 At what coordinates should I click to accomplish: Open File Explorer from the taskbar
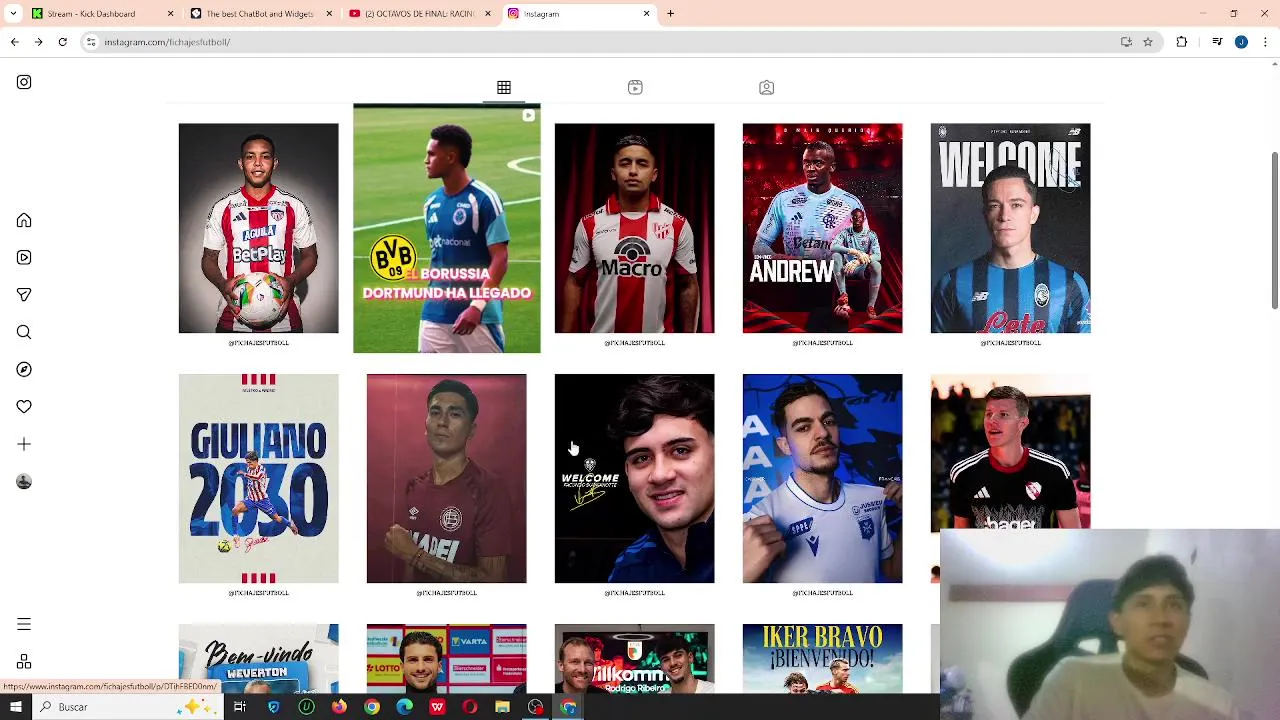[x=503, y=707]
